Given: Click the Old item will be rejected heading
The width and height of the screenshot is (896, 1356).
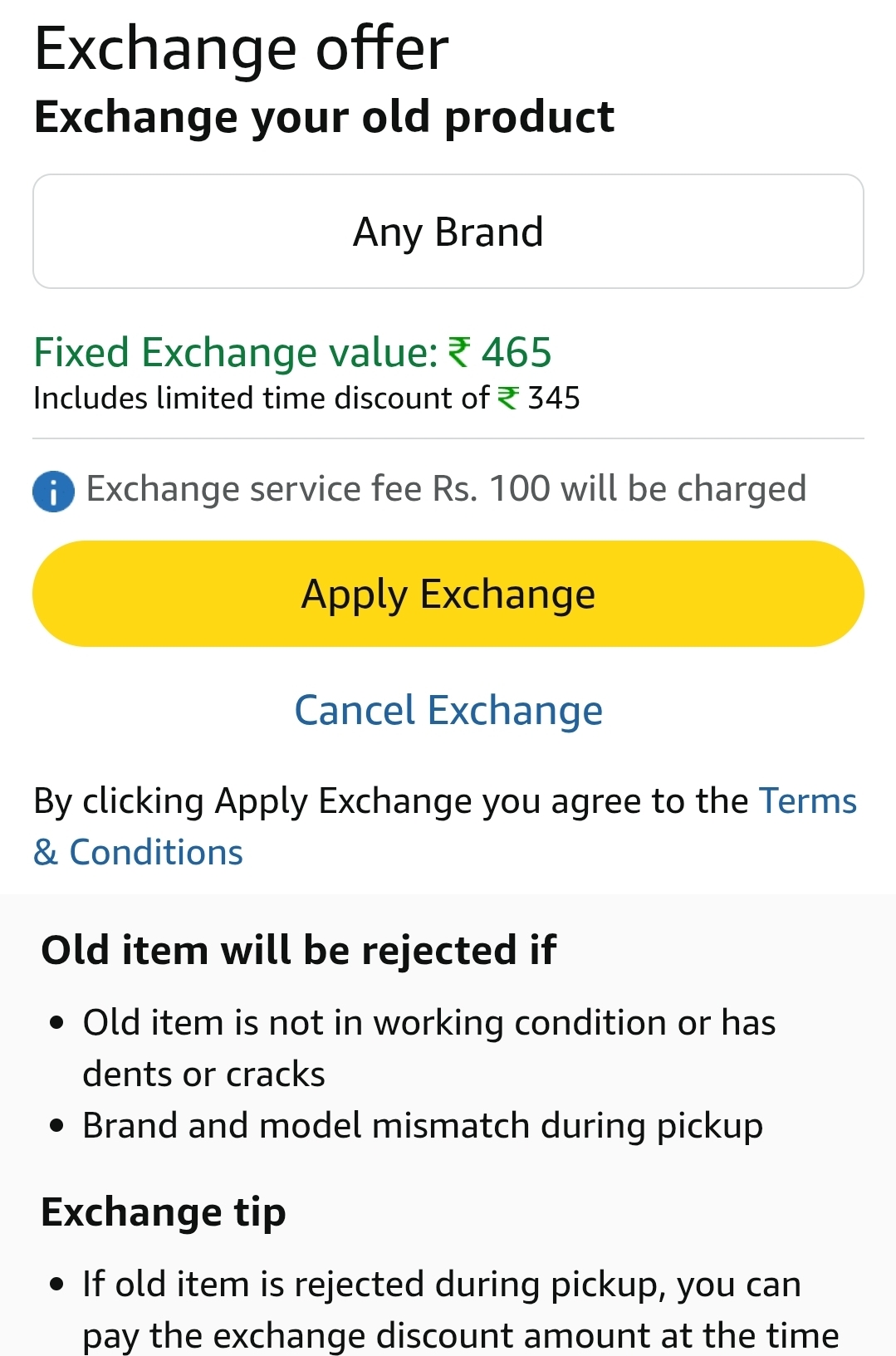Looking at the screenshot, I should (298, 951).
